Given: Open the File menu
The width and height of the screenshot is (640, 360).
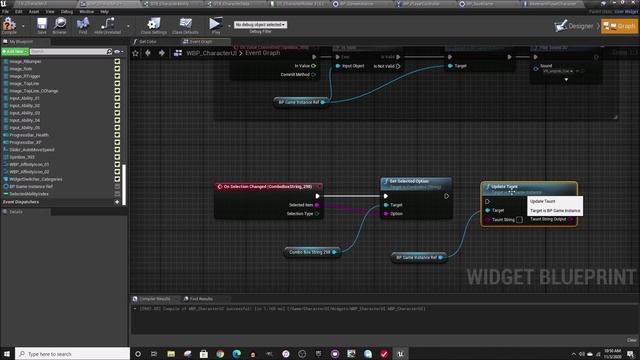Looking at the screenshot, I should 5,11.
